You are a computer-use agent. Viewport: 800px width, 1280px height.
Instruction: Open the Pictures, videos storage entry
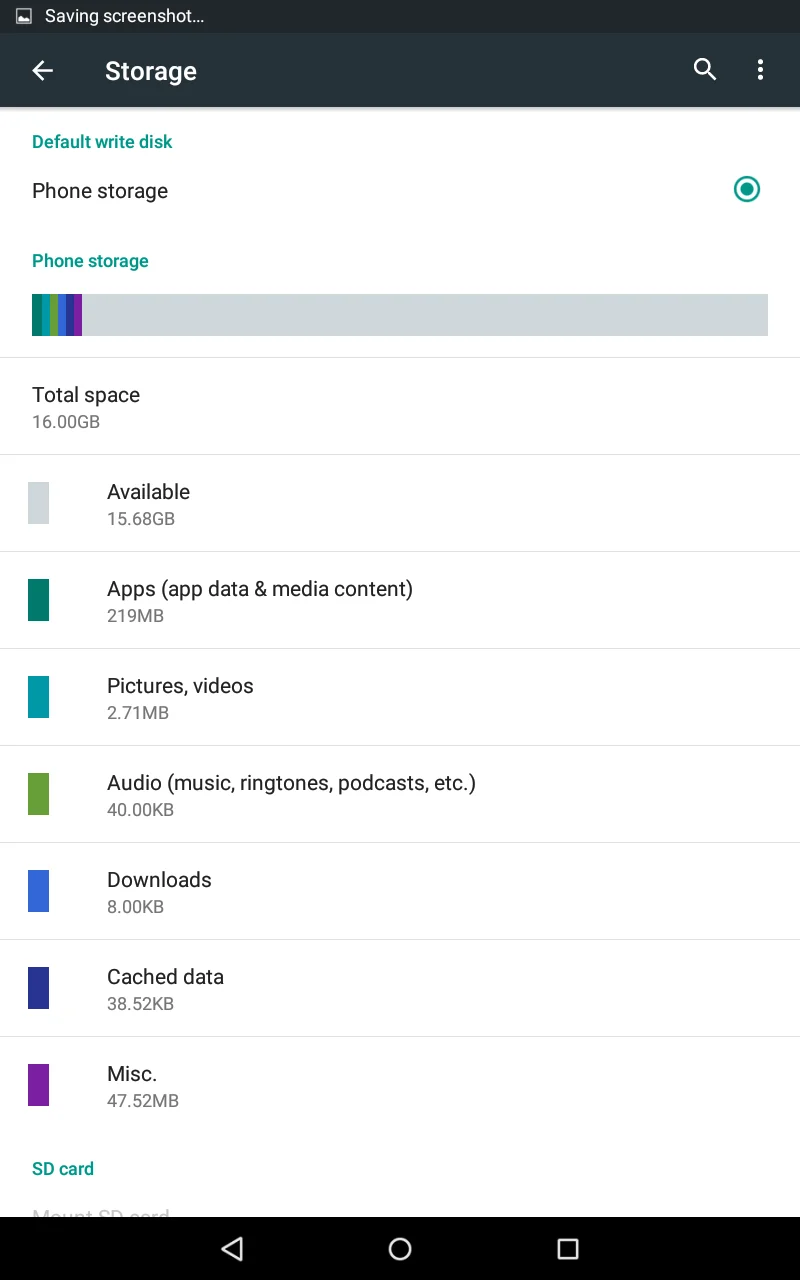[x=180, y=697]
